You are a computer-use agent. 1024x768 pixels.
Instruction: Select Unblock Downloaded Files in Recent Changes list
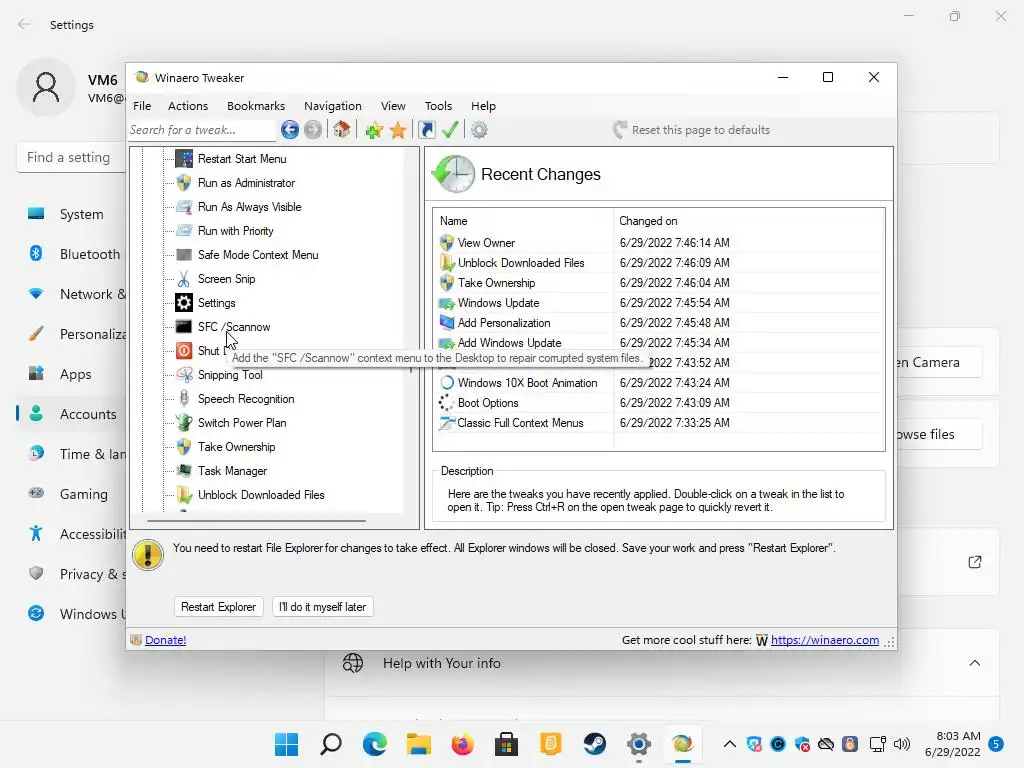coord(658,263)
